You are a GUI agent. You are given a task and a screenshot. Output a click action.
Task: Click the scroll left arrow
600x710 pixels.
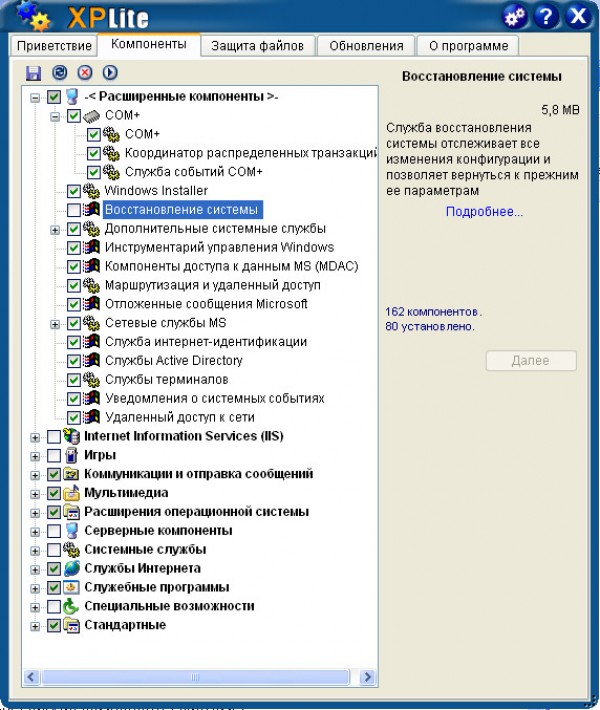pos(31,677)
